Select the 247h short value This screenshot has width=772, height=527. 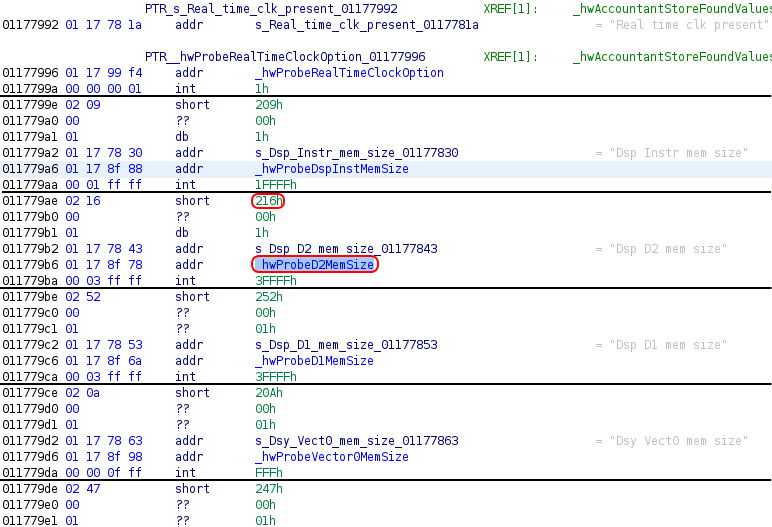click(x=269, y=489)
